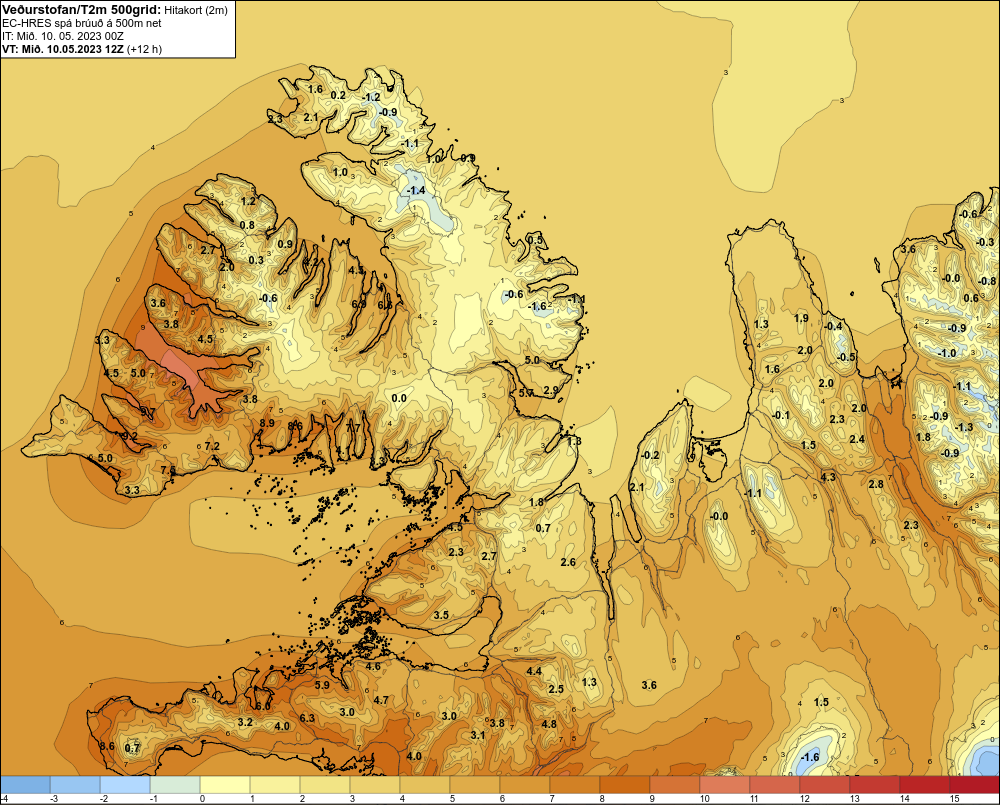The width and height of the screenshot is (1000, 805).
Task: Click the temperature value 7.2 on the map
Action: tap(212, 446)
